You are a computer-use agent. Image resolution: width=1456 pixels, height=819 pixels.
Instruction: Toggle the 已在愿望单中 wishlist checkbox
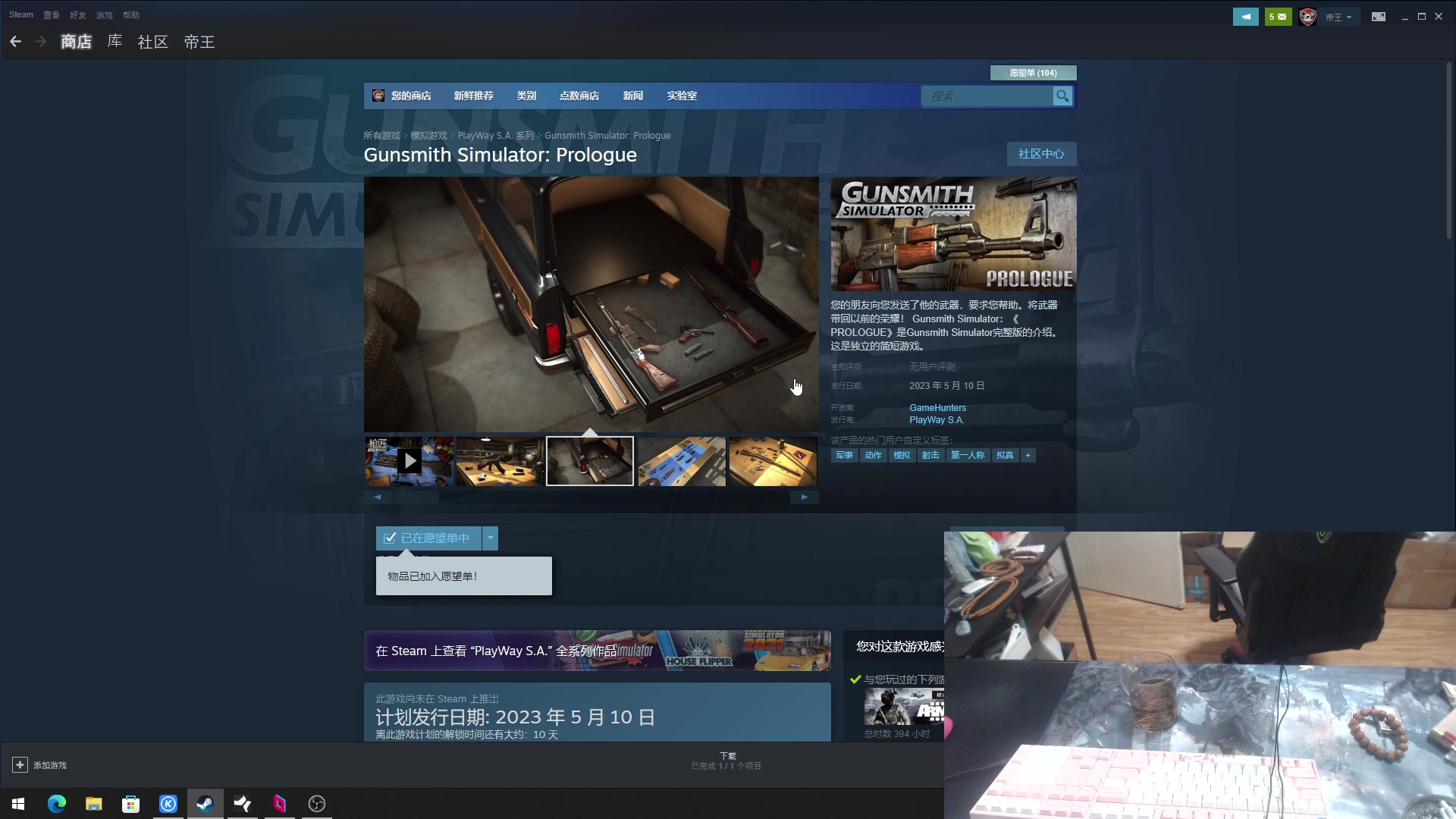pos(390,538)
